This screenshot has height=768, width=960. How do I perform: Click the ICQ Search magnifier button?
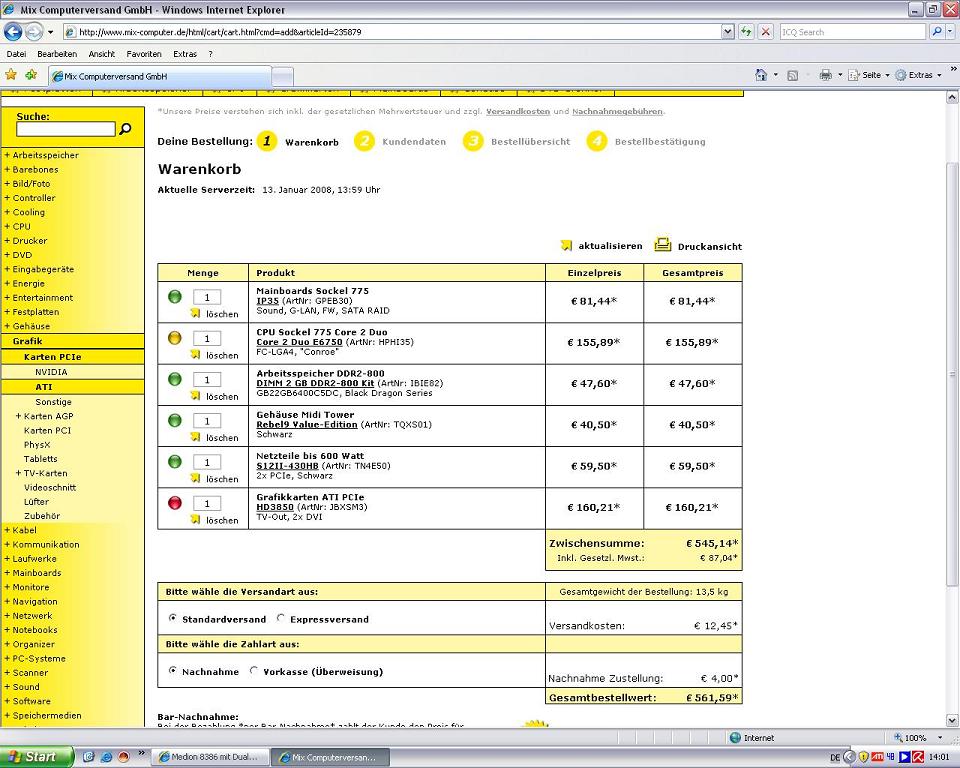pos(936,32)
